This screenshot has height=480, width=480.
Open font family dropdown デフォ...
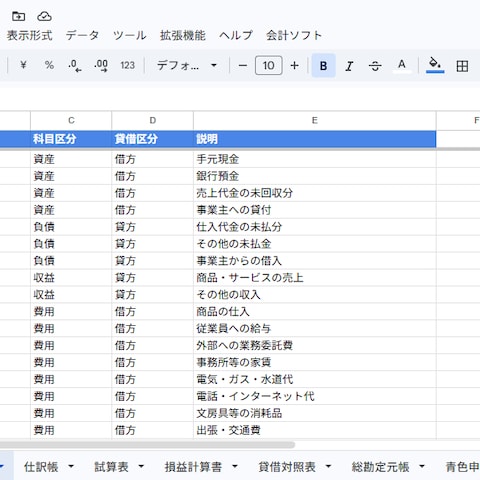187,65
